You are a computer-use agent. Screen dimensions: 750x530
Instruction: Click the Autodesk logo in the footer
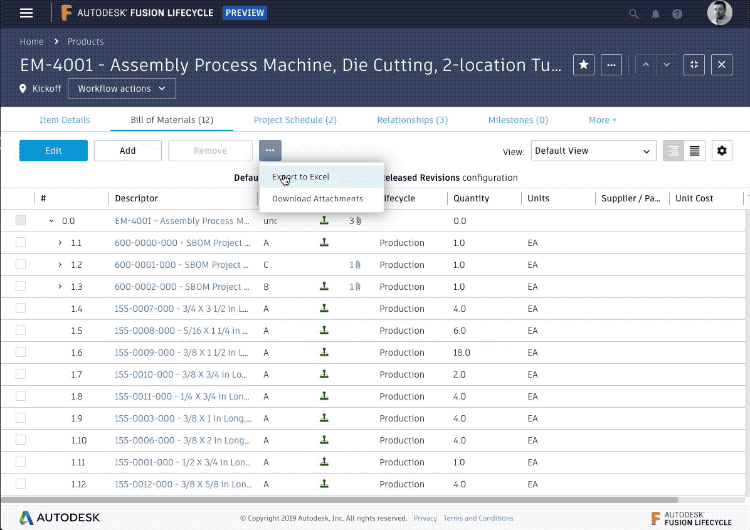60,518
